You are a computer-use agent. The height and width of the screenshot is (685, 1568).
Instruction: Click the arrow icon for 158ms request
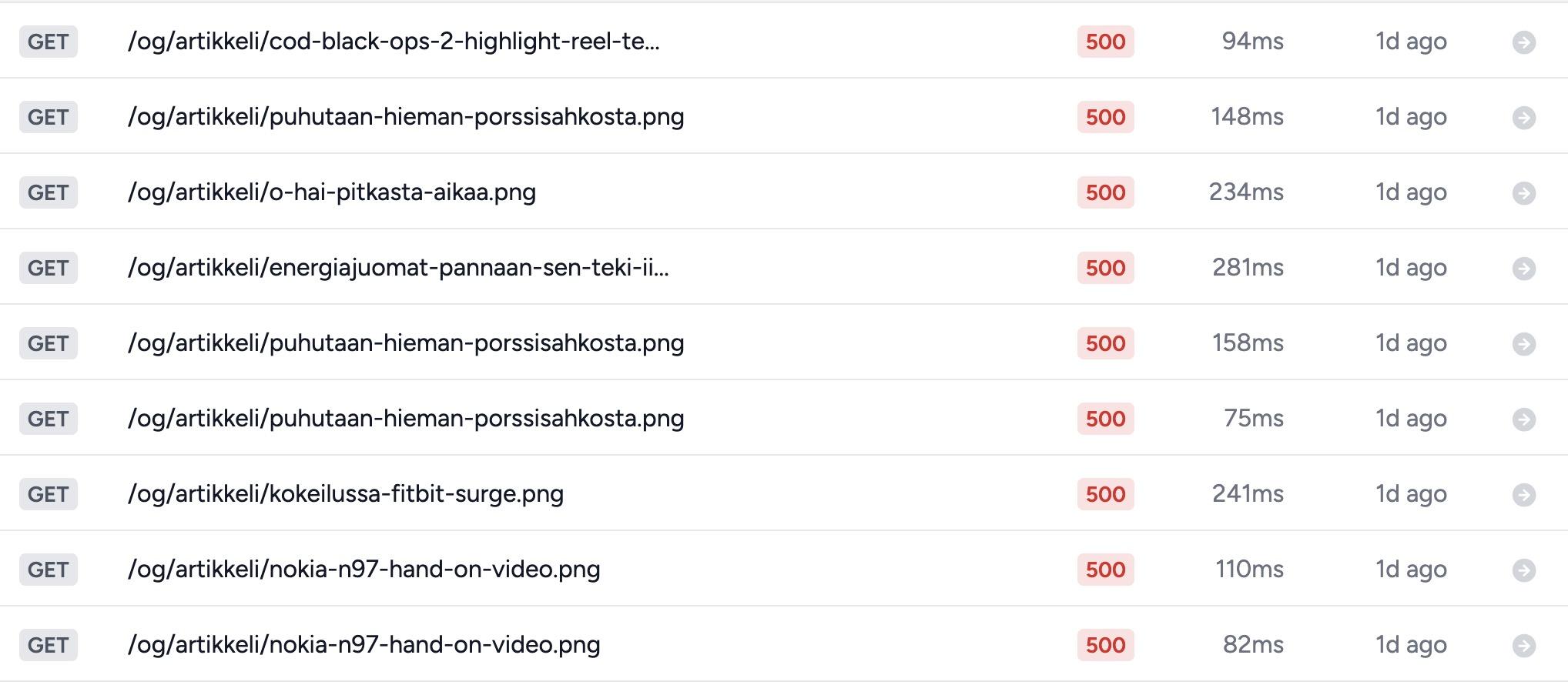[x=1523, y=344]
